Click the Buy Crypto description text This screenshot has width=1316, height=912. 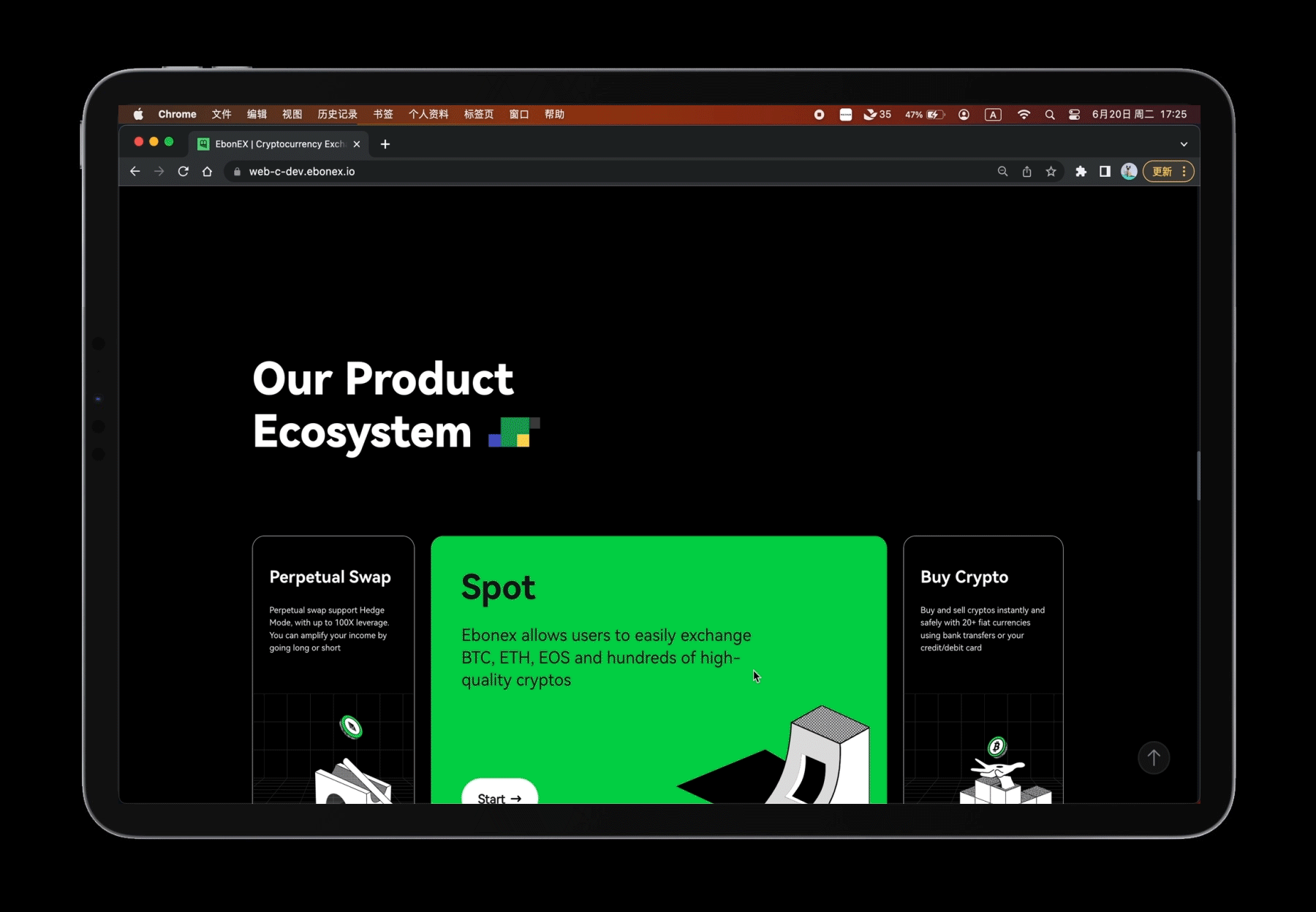[983, 628]
